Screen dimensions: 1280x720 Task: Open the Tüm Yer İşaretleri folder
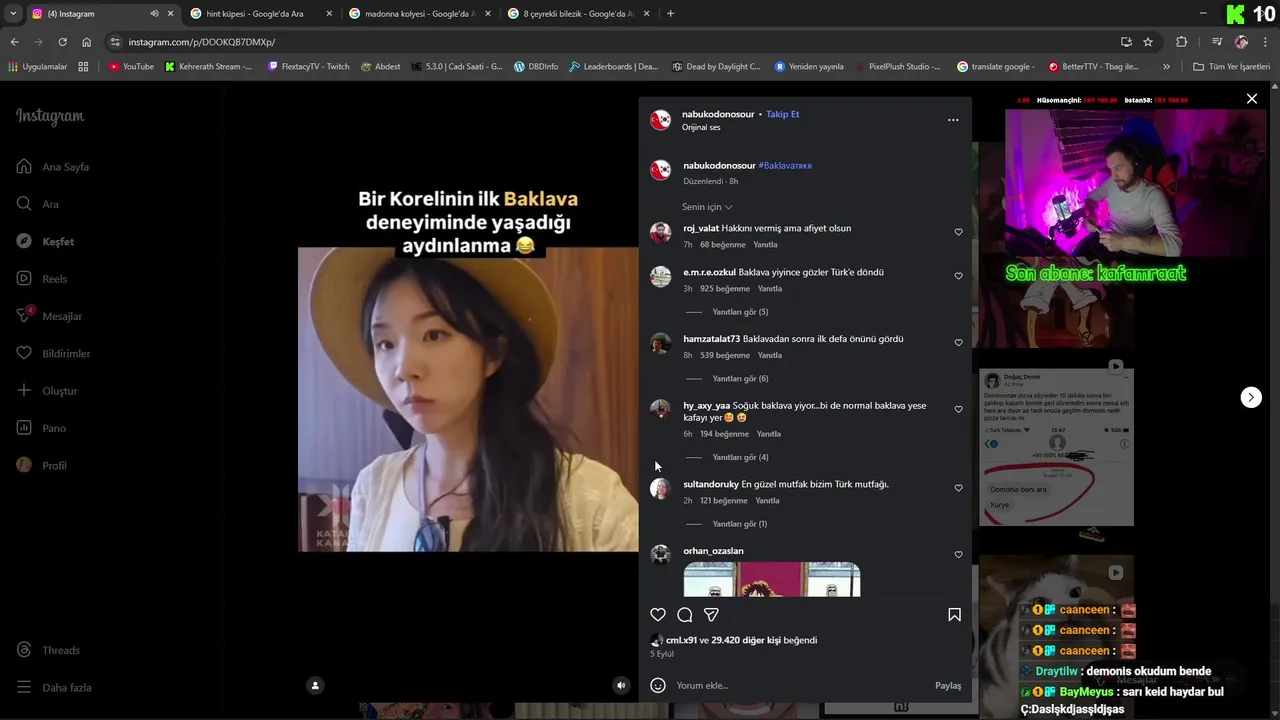point(1231,67)
